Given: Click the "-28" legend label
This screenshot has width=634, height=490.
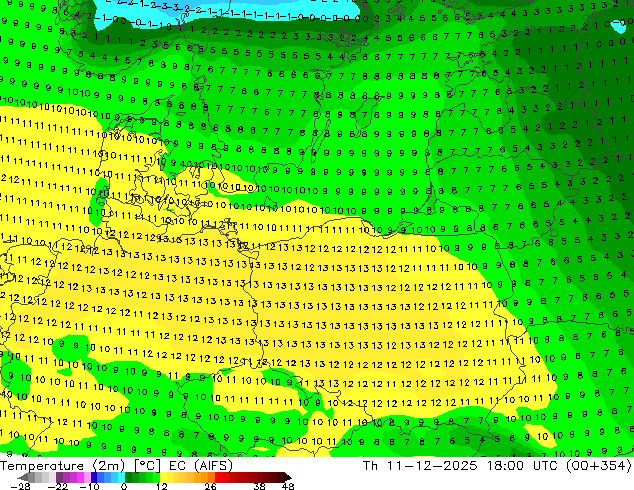Looking at the screenshot, I should point(20,486).
